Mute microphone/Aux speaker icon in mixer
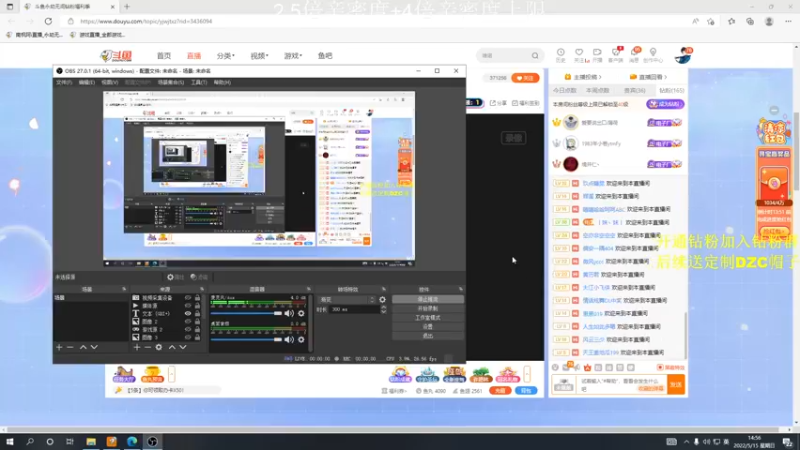Viewport: 800px width, 450px height. point(289,313)
